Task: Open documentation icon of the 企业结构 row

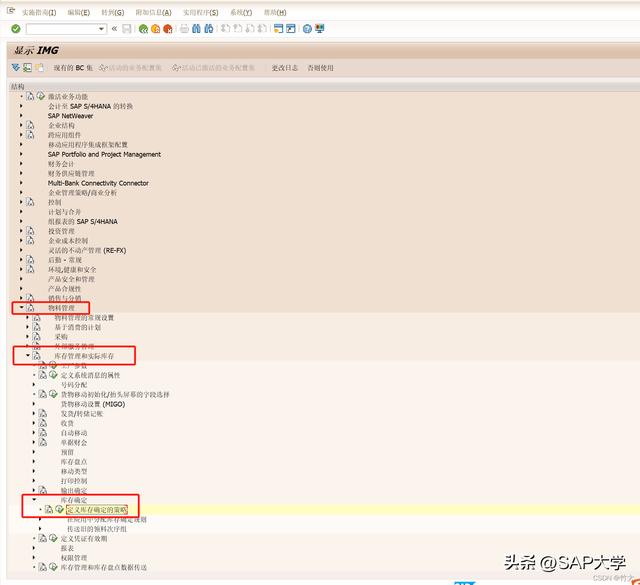Action: pyautogui.click(x=30, y=125)
